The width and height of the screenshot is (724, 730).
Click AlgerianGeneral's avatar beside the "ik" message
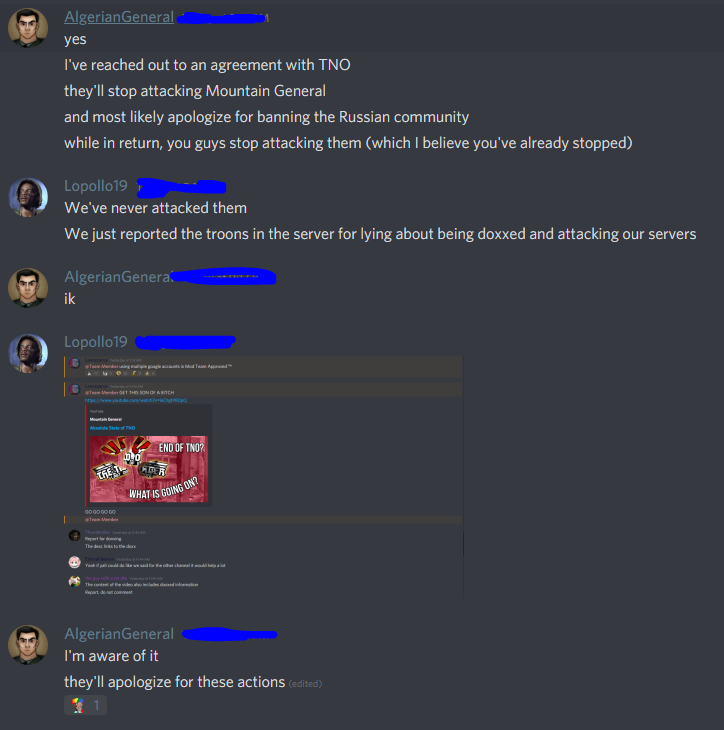[x=28, y=287]
